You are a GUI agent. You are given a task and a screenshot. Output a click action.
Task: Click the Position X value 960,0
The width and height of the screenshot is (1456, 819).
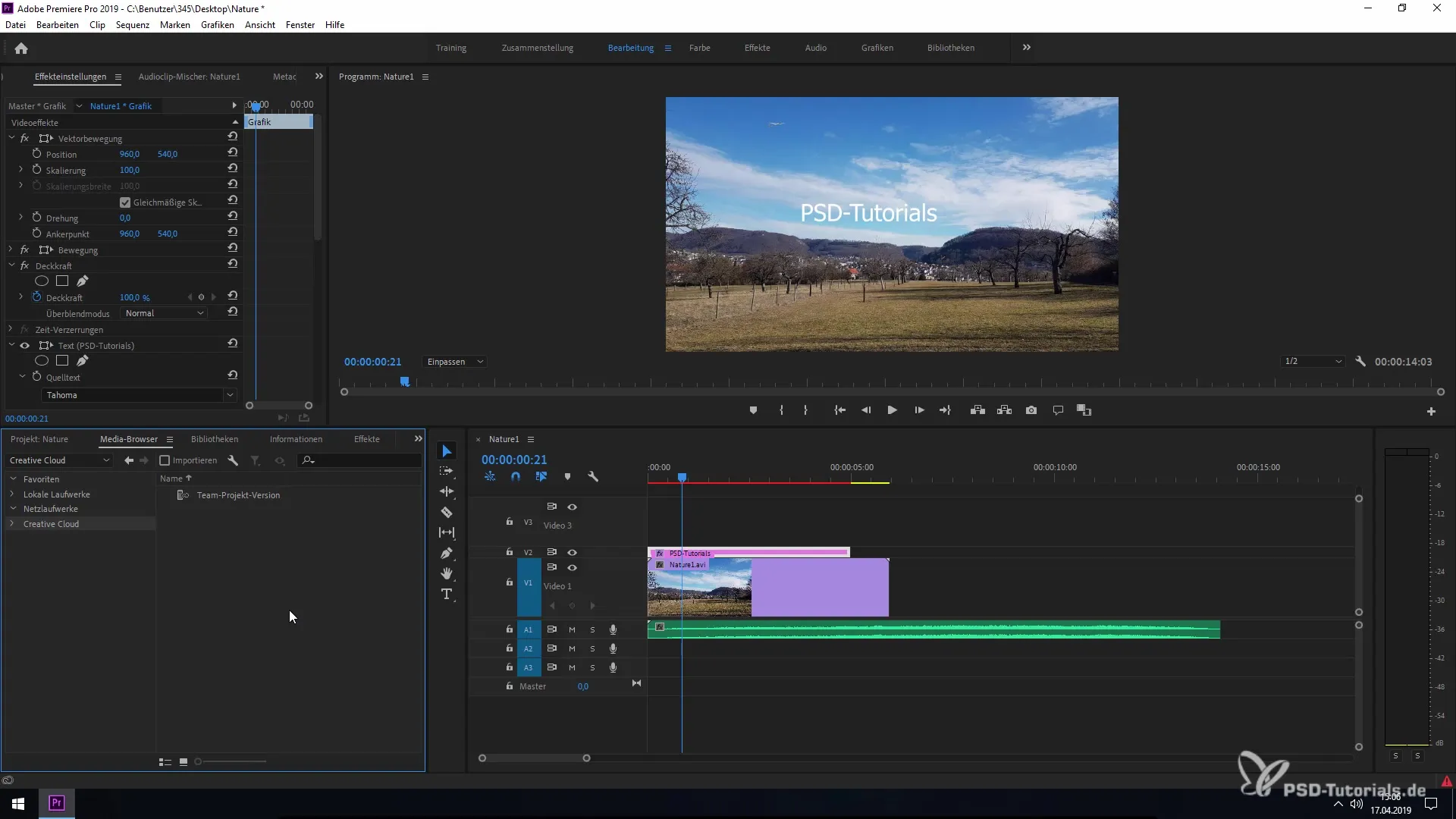click(x=130, y=154)
